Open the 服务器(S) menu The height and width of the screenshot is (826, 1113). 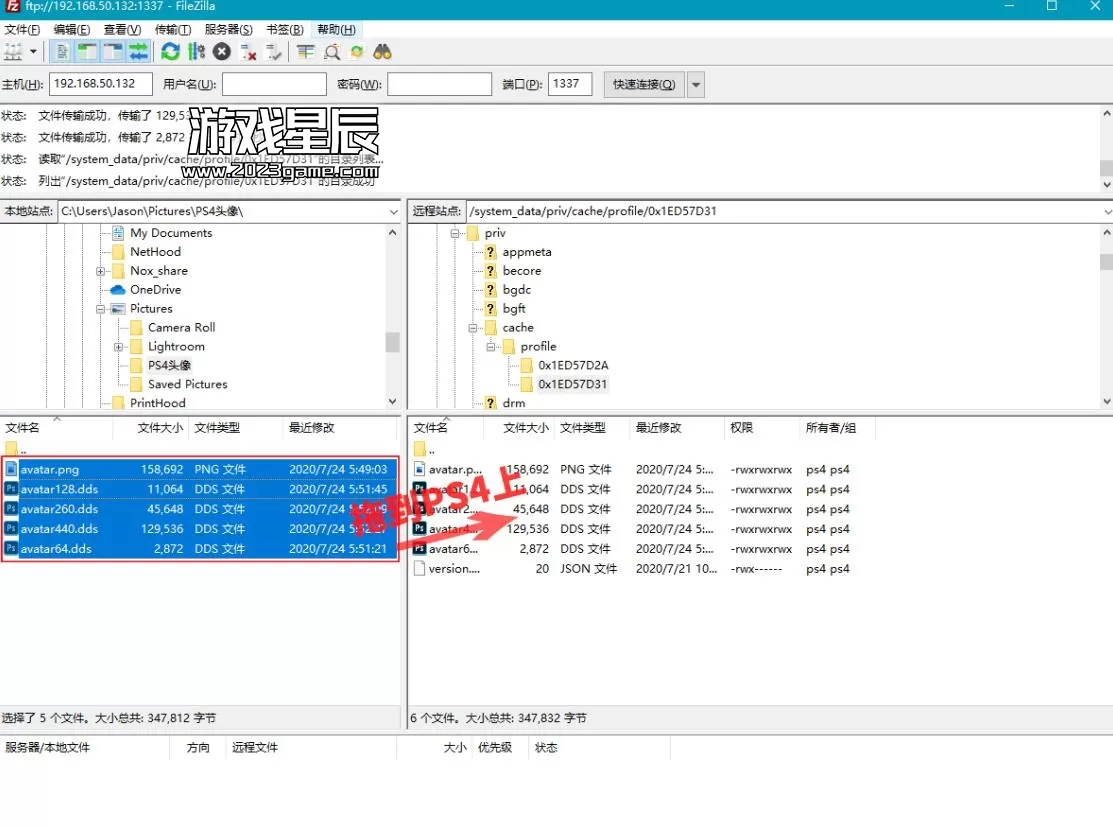[x=228, y=30]
